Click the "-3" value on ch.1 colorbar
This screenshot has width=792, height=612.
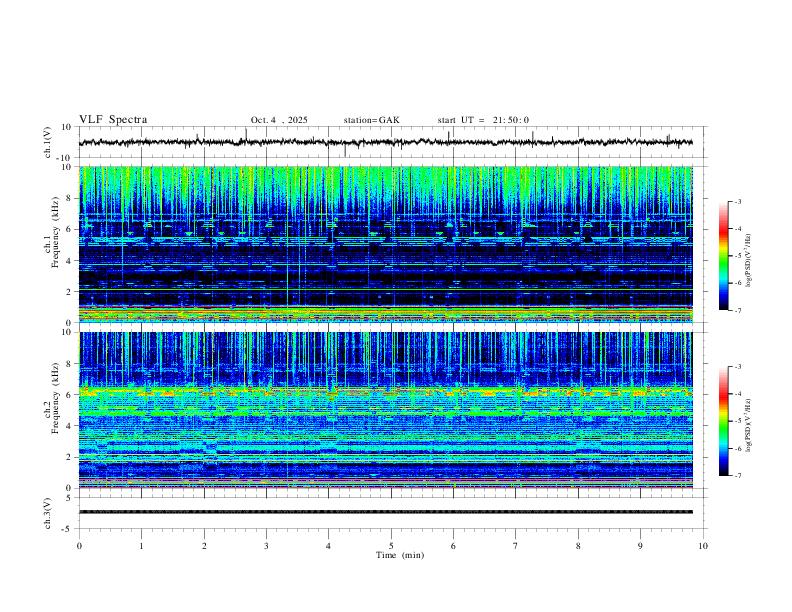(x=738, y=201)
